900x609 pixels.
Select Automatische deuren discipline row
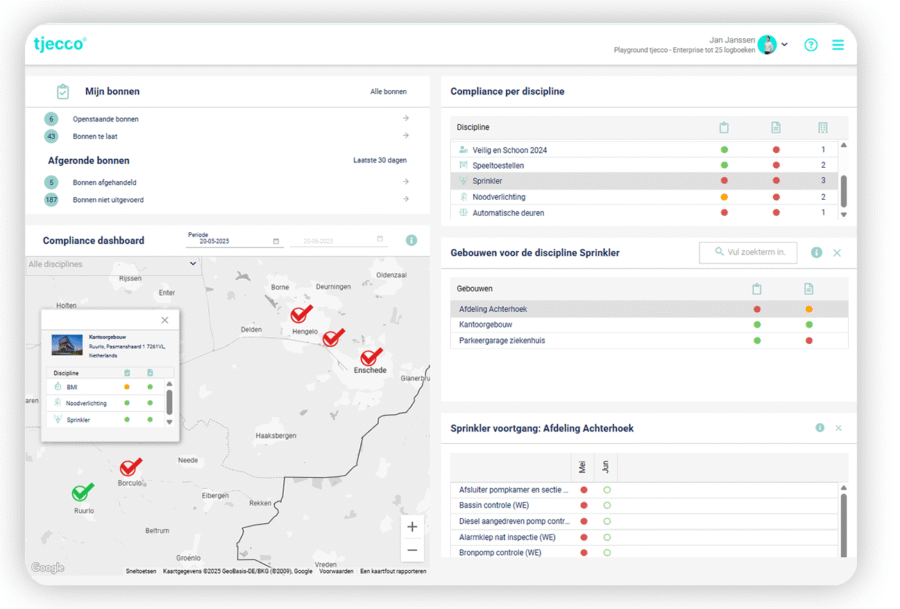click(644, 212)
